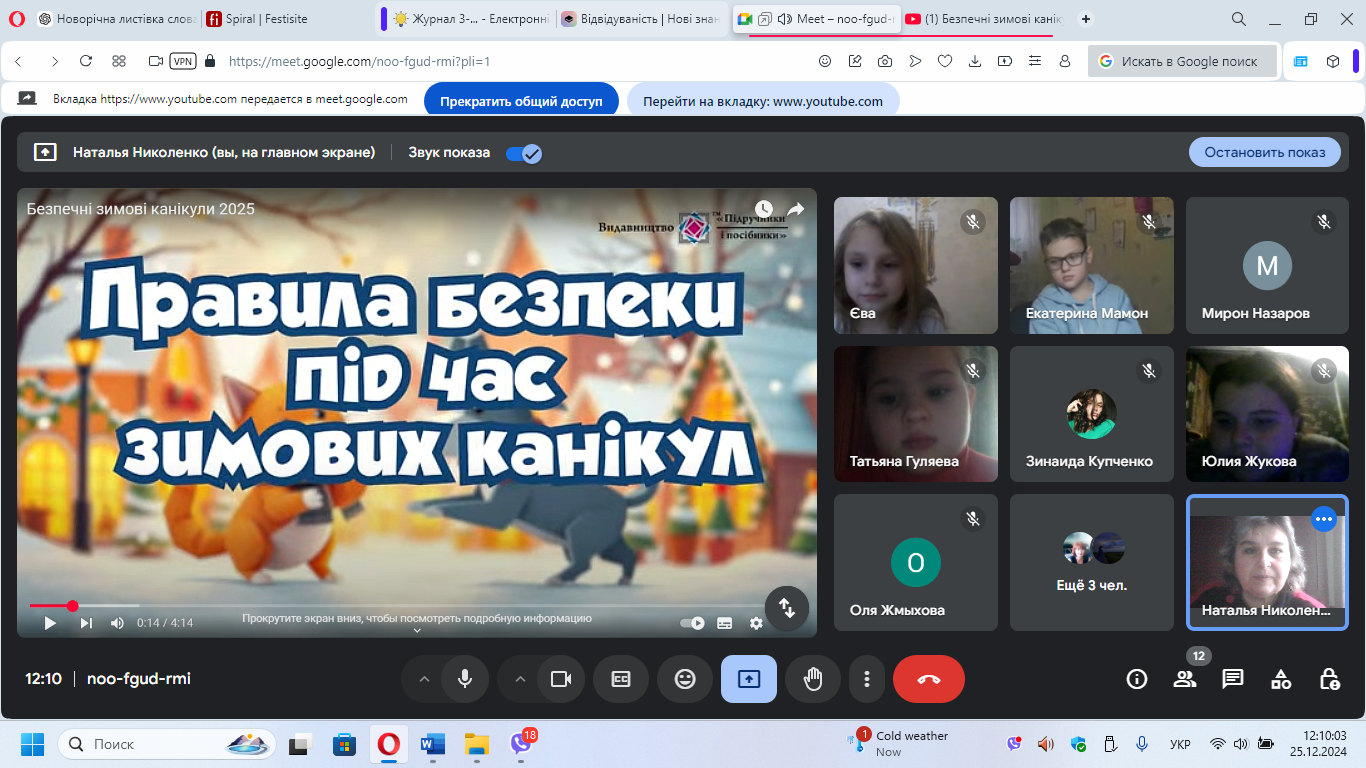This screenshot has width=1366, height=768.
Task: Toggle YouTube autoplay switch
Action: point(692,623)
